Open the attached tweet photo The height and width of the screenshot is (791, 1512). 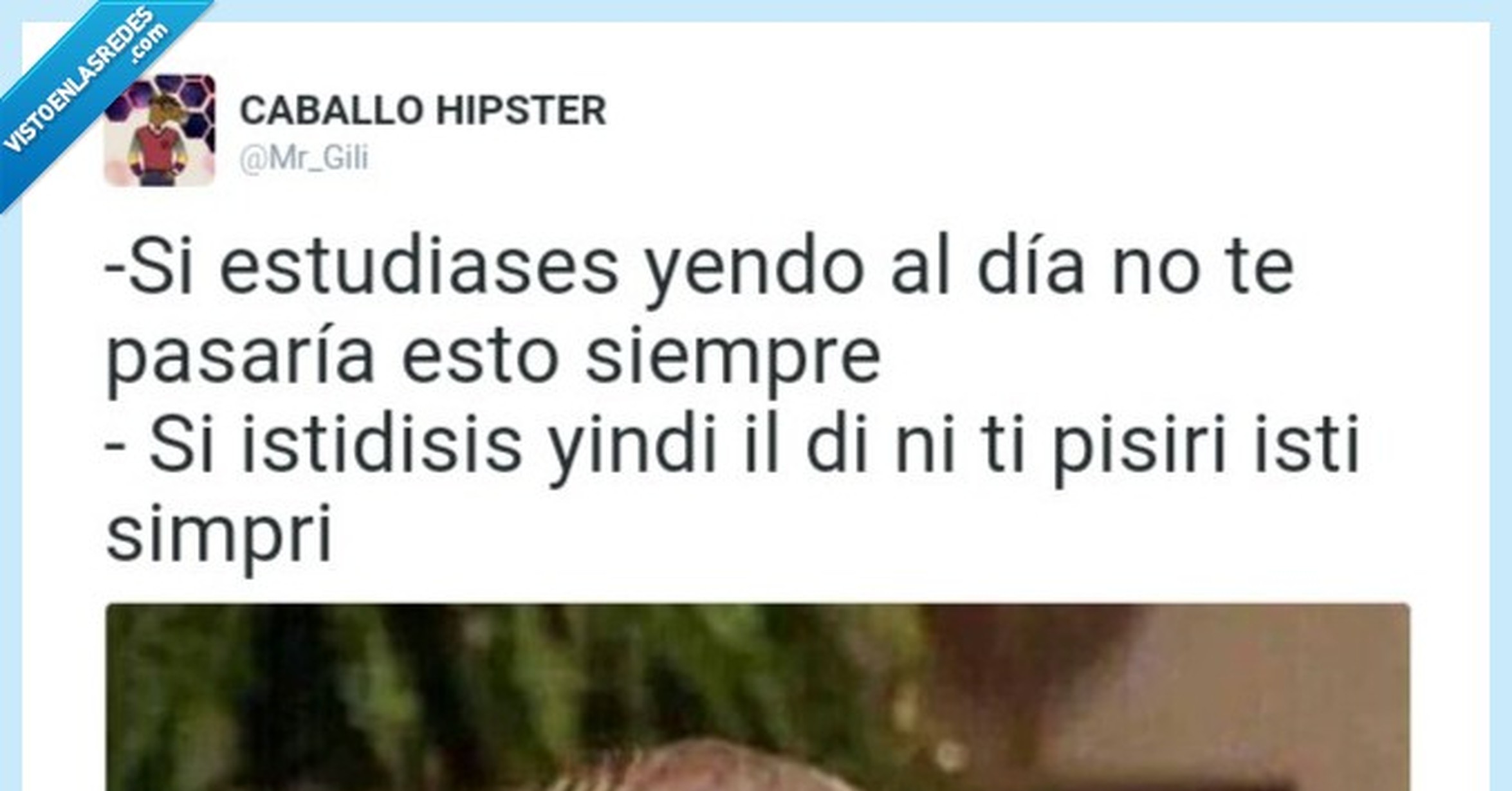coord(758,697)
